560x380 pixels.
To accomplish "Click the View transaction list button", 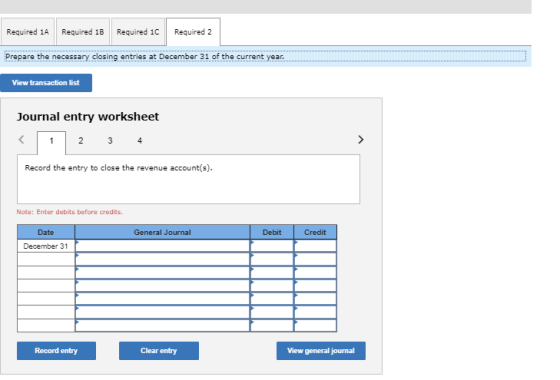I will pos(46,83).
